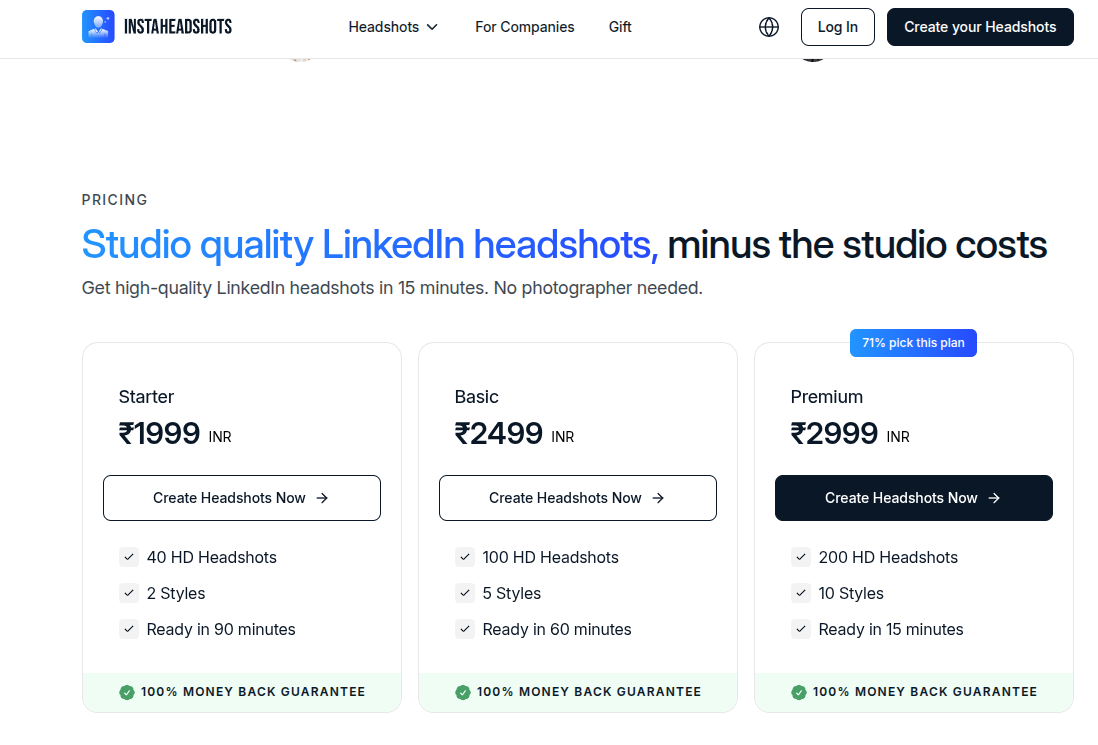Click the checkmark beside 5 Styles
Viewport: 1098px width, 745px height.
click(x=465, y=593)
